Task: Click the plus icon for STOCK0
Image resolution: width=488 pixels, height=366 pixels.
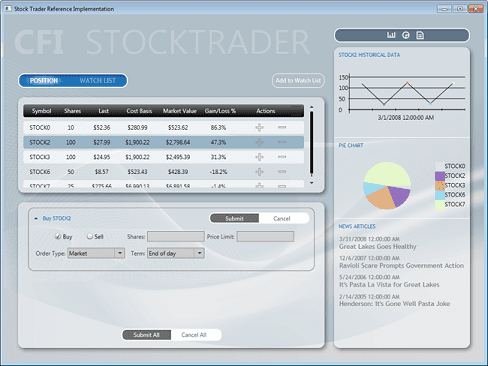Action: tap(259, 127)
